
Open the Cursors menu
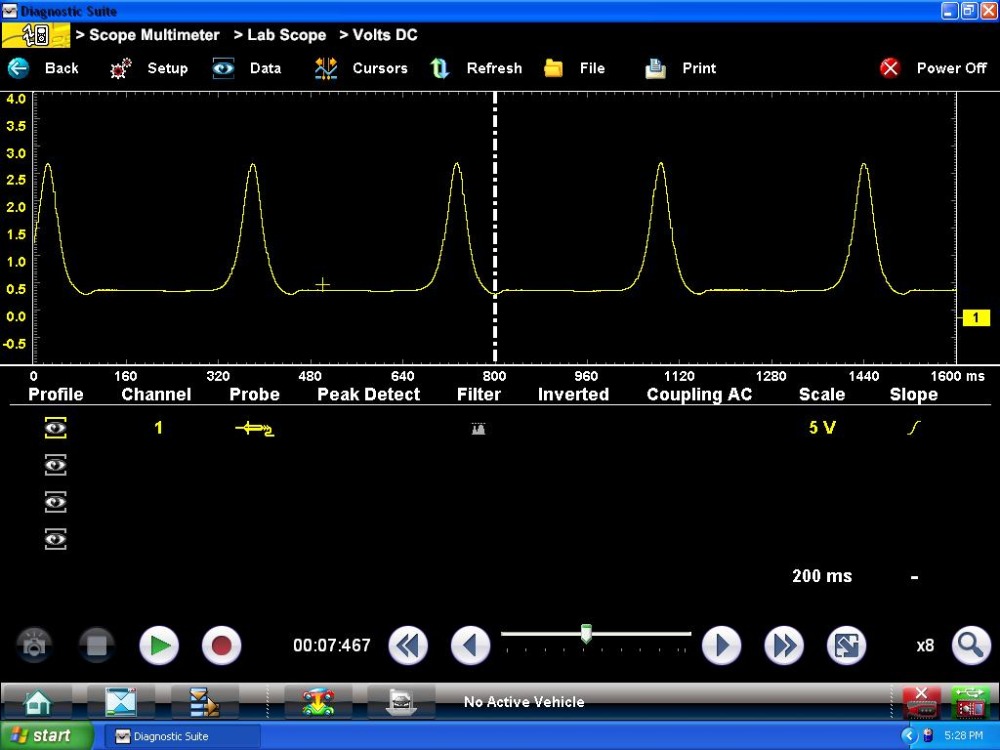pos(361,68)
